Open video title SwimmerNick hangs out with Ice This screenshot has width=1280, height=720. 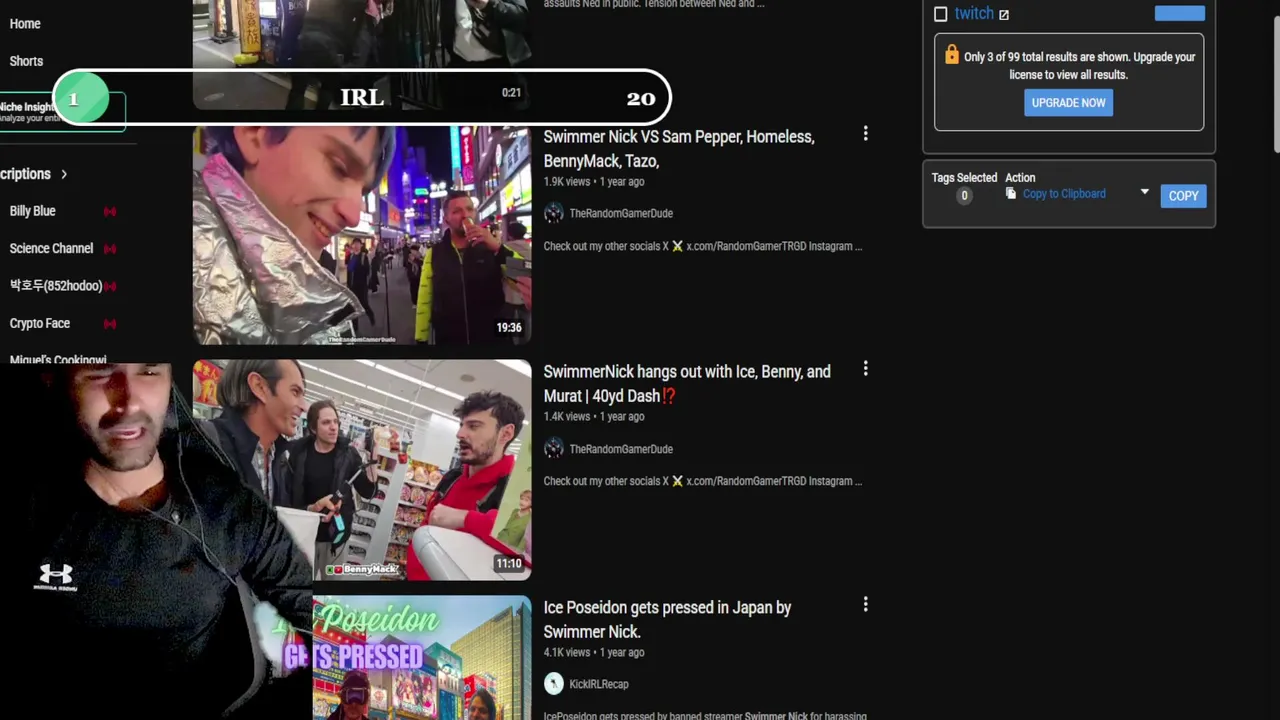687,383
